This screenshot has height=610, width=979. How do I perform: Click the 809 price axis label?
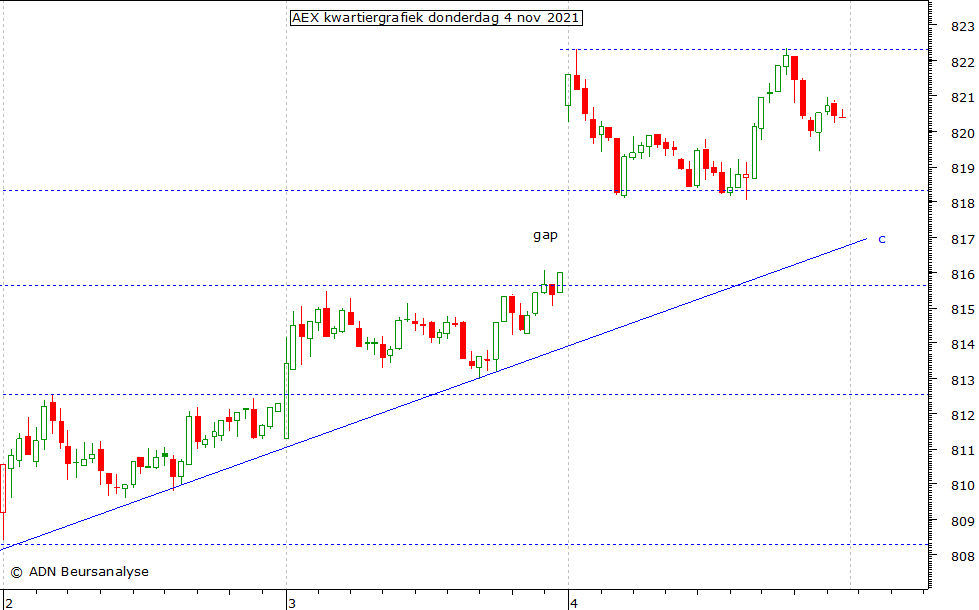(x=962, y=521)
